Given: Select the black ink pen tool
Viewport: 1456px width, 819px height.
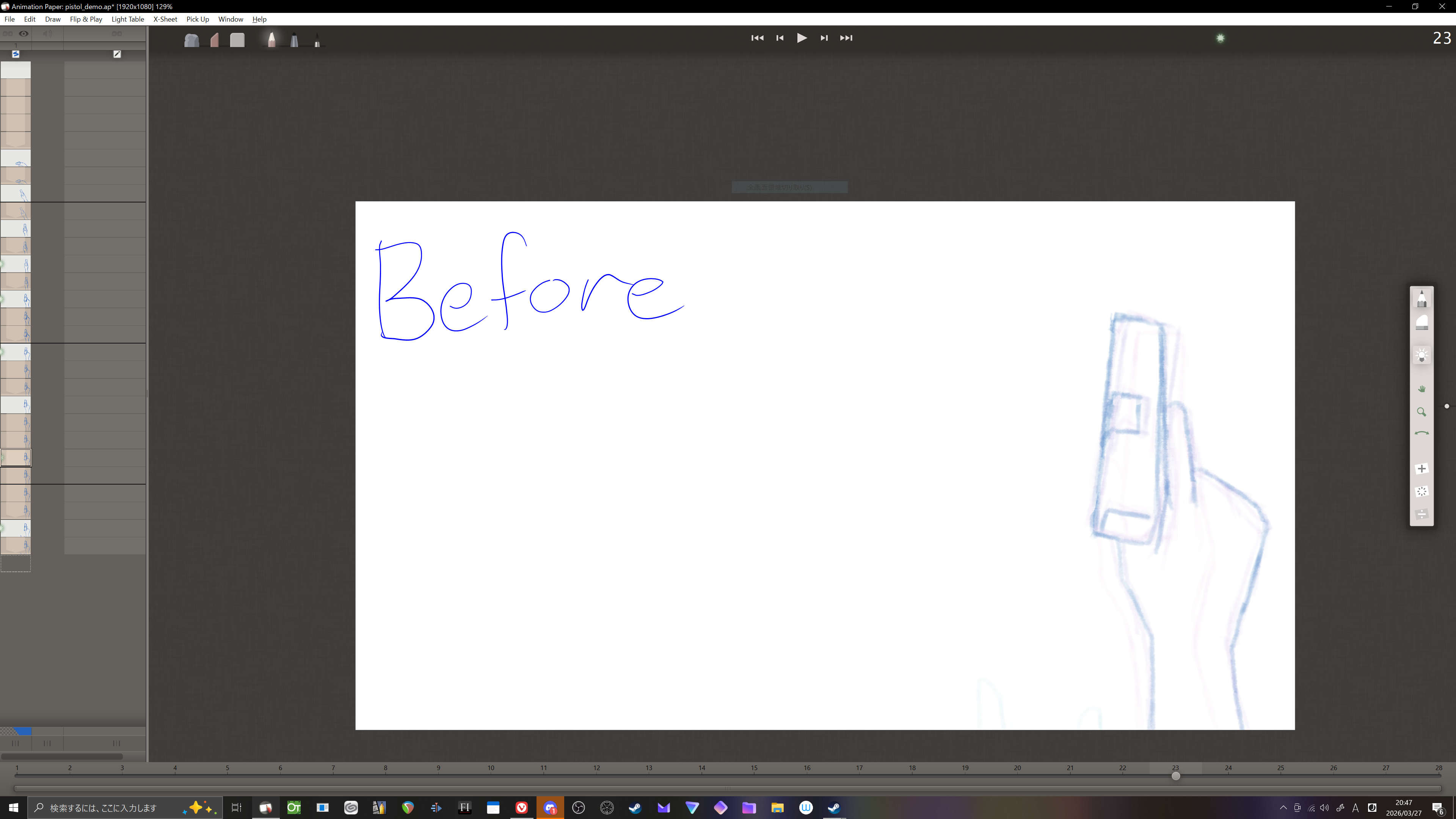Looking at the screenshot, I should (x=317, y=40).
